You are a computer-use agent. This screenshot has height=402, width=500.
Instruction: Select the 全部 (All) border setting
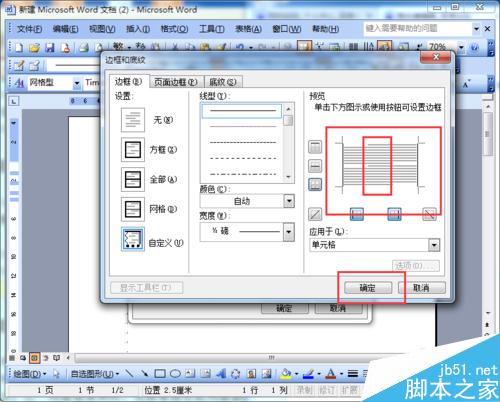(133, 179)
